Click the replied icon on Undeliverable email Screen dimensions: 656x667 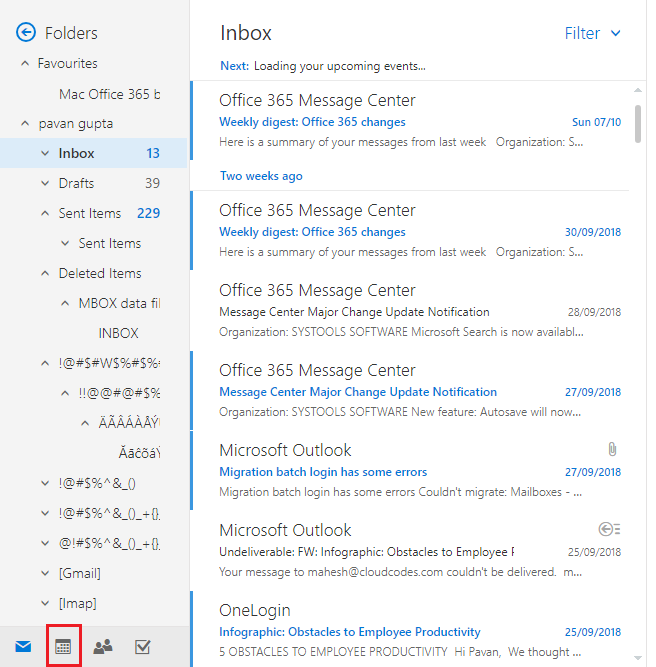coord(609,529)
